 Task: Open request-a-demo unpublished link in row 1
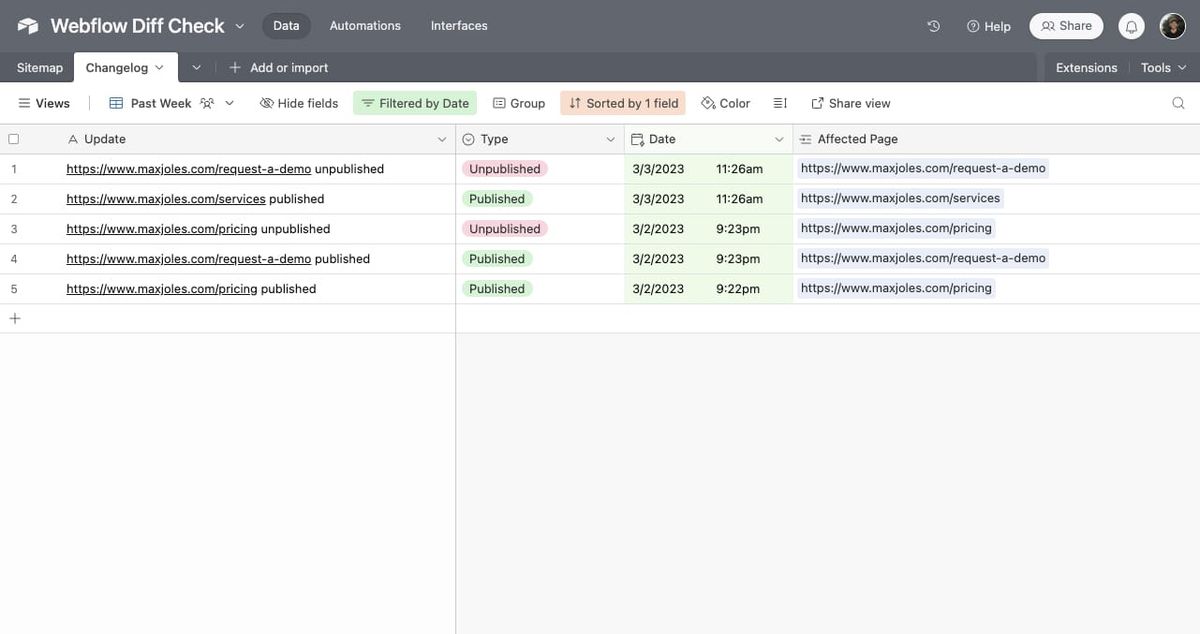coord(189,169)
